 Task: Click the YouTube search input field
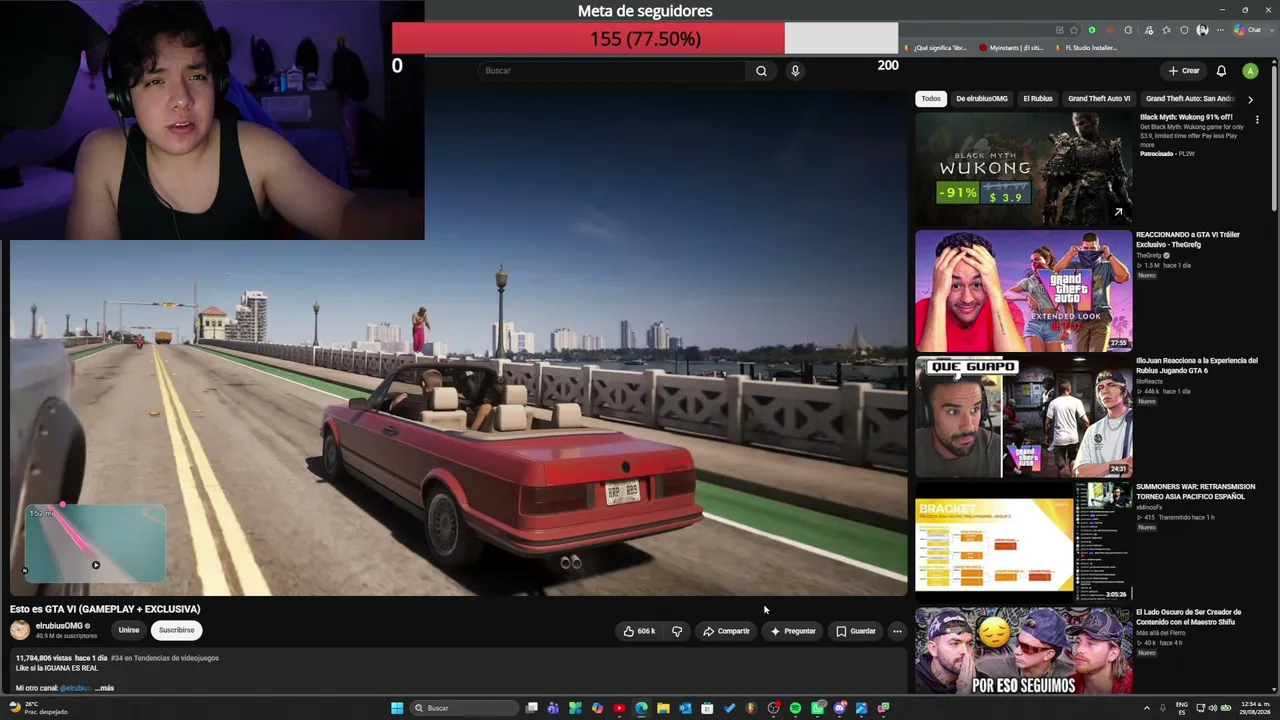click(611, 71)
